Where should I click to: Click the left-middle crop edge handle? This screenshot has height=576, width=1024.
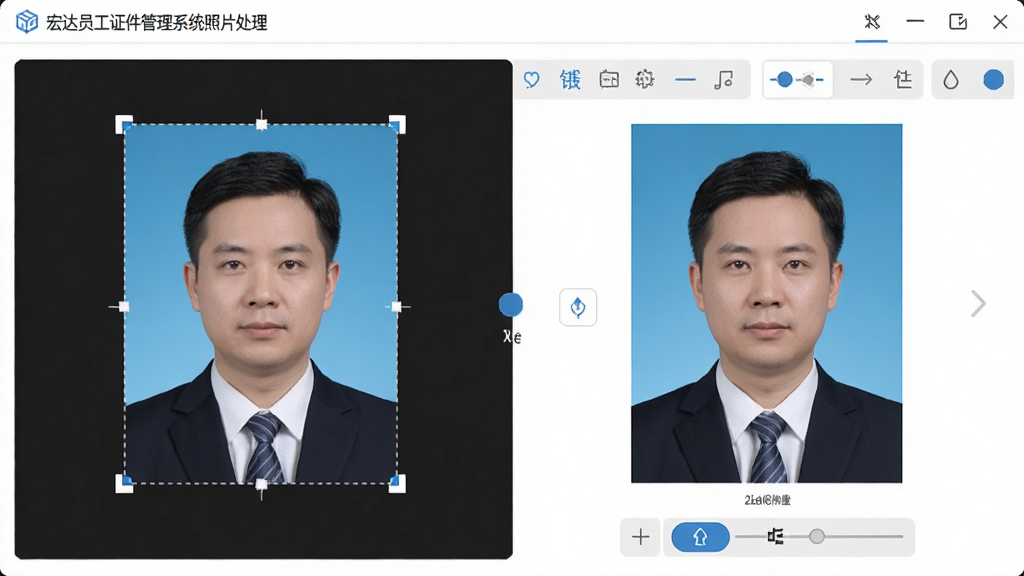coord(123,306)
